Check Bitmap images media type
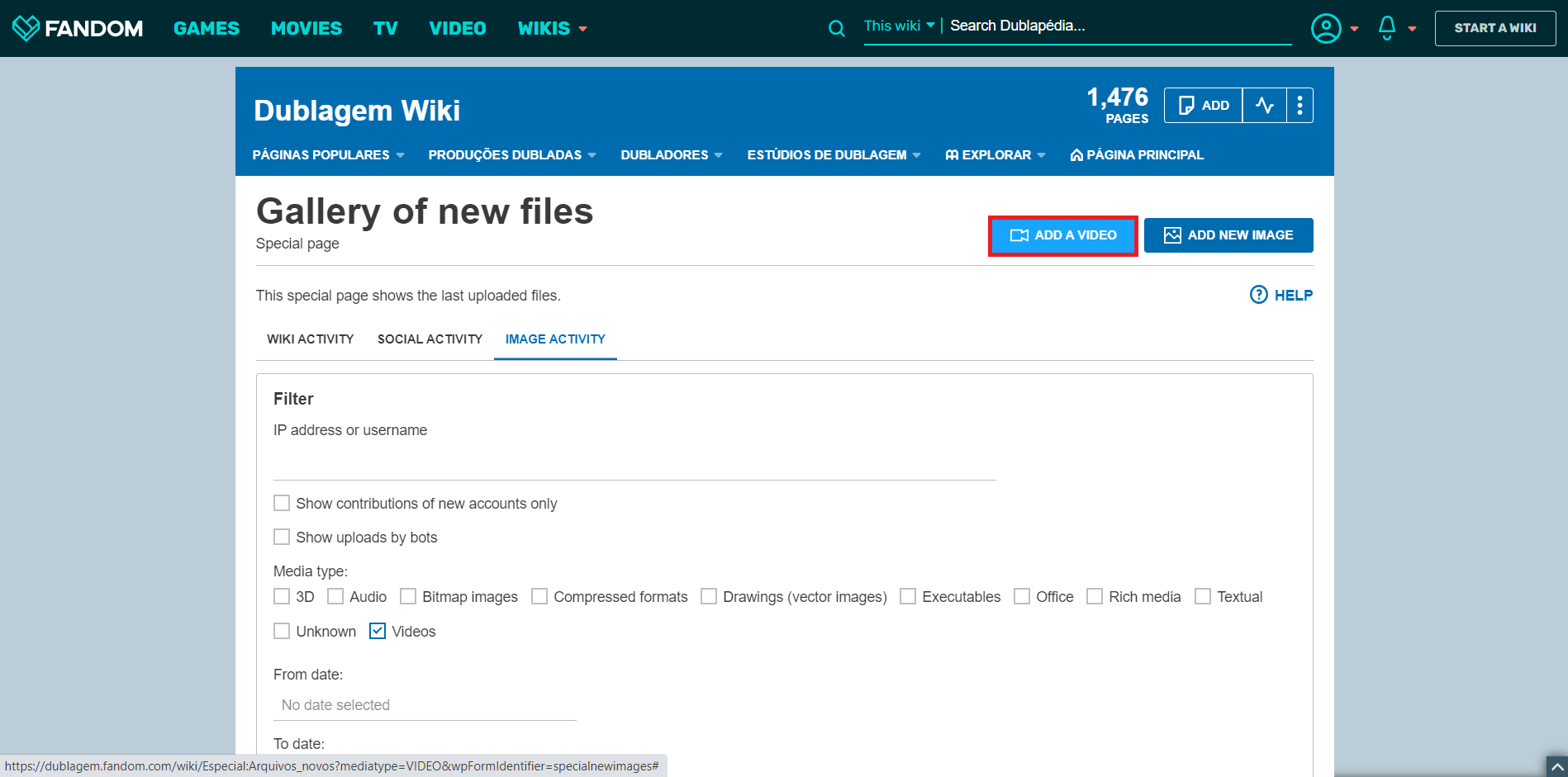Screen dimensions: 1568x777 click(408, 596)
